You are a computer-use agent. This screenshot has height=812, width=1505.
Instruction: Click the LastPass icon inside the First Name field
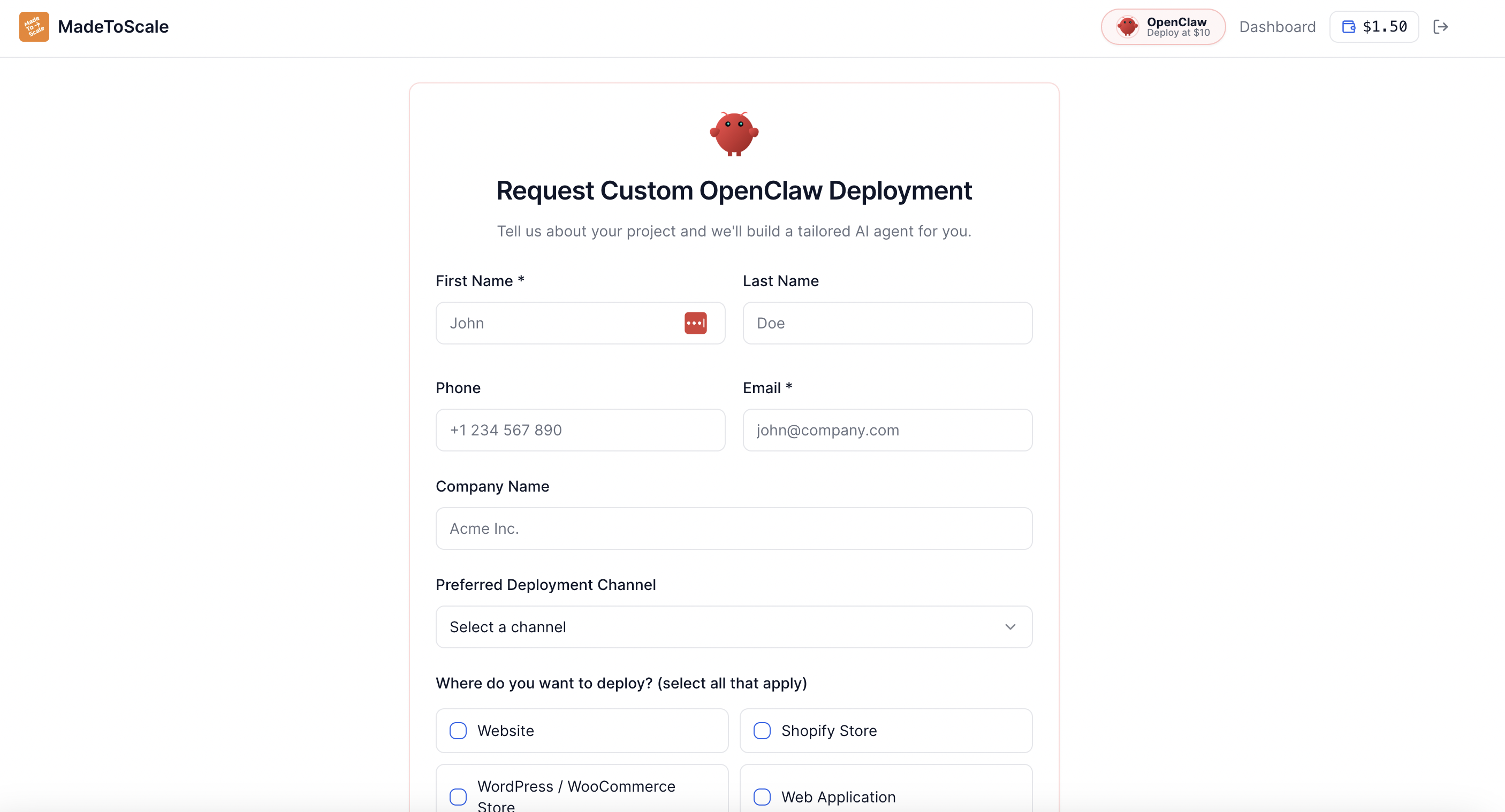coord(695,323)
